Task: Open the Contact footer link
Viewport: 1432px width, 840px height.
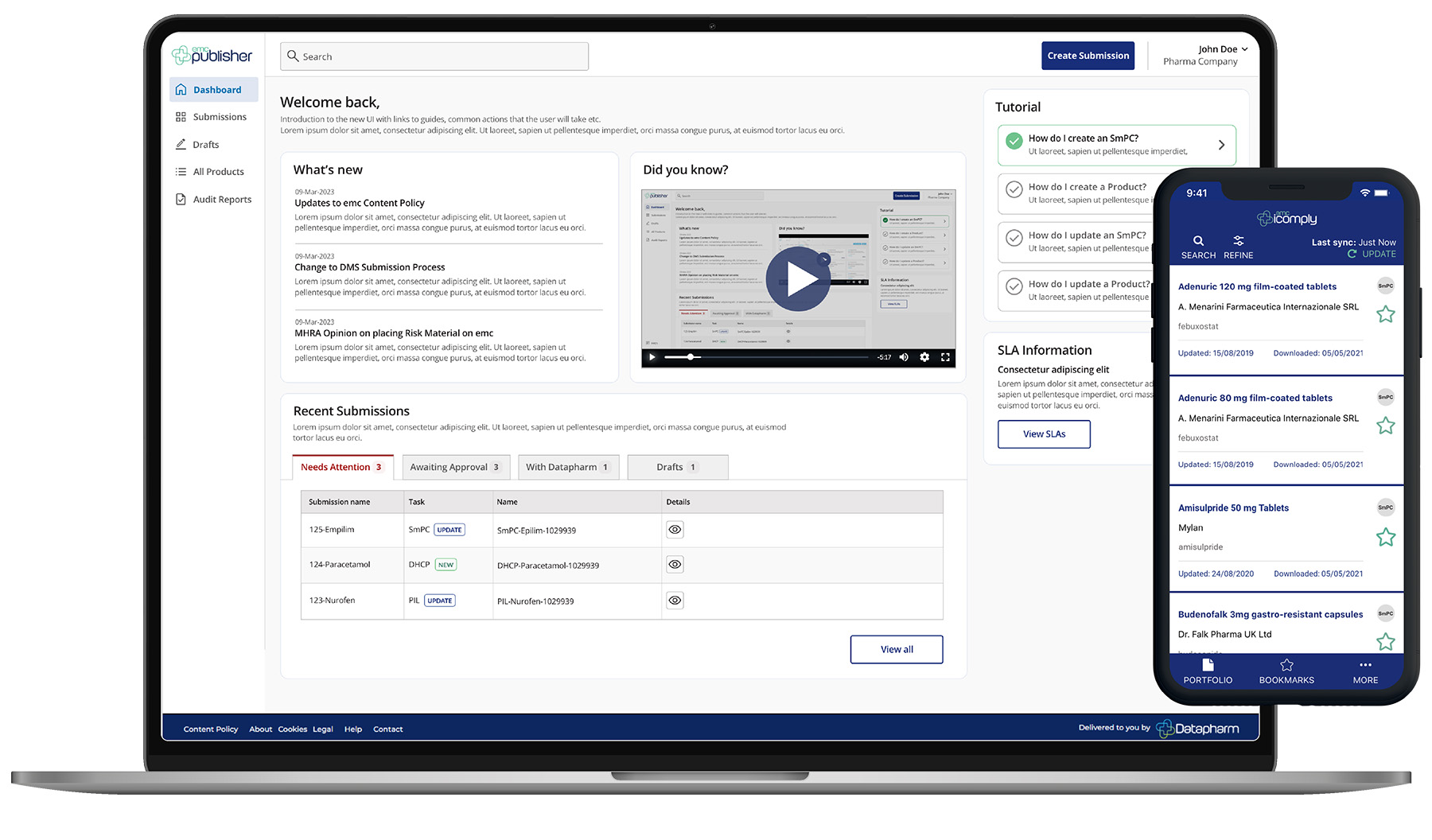Action: coord(388,729)
